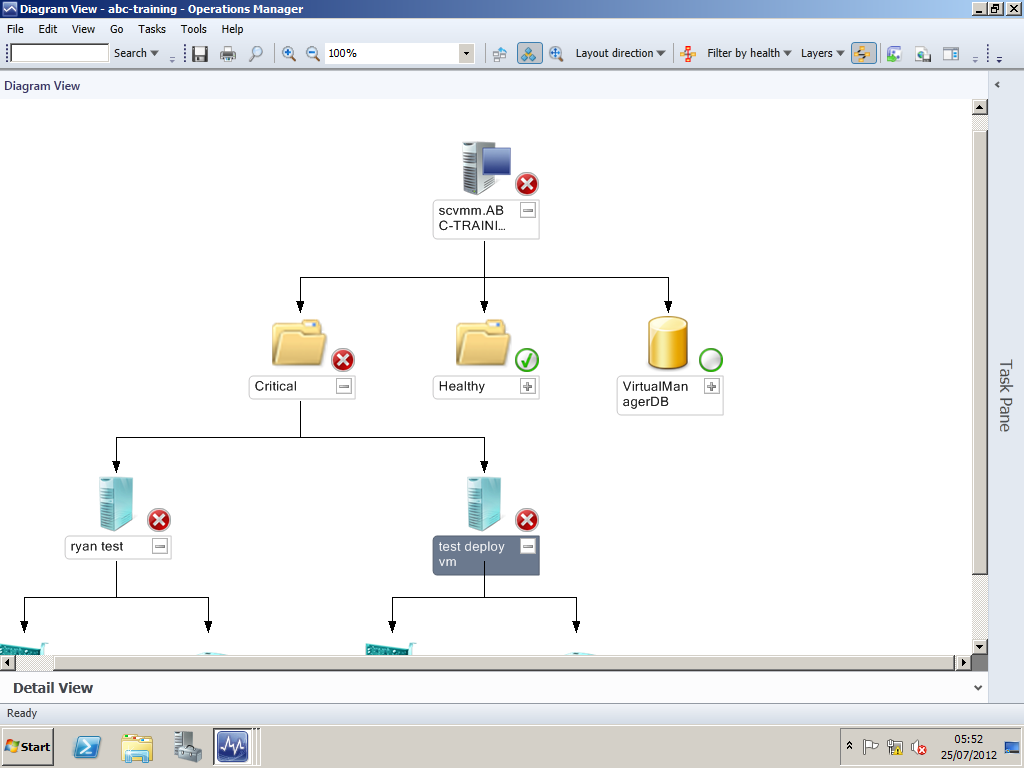Image resolution: width=1024 pixels, height=768 pixels.
Task: Click the Zoom In magnifier icon
Action: point(289,54)
